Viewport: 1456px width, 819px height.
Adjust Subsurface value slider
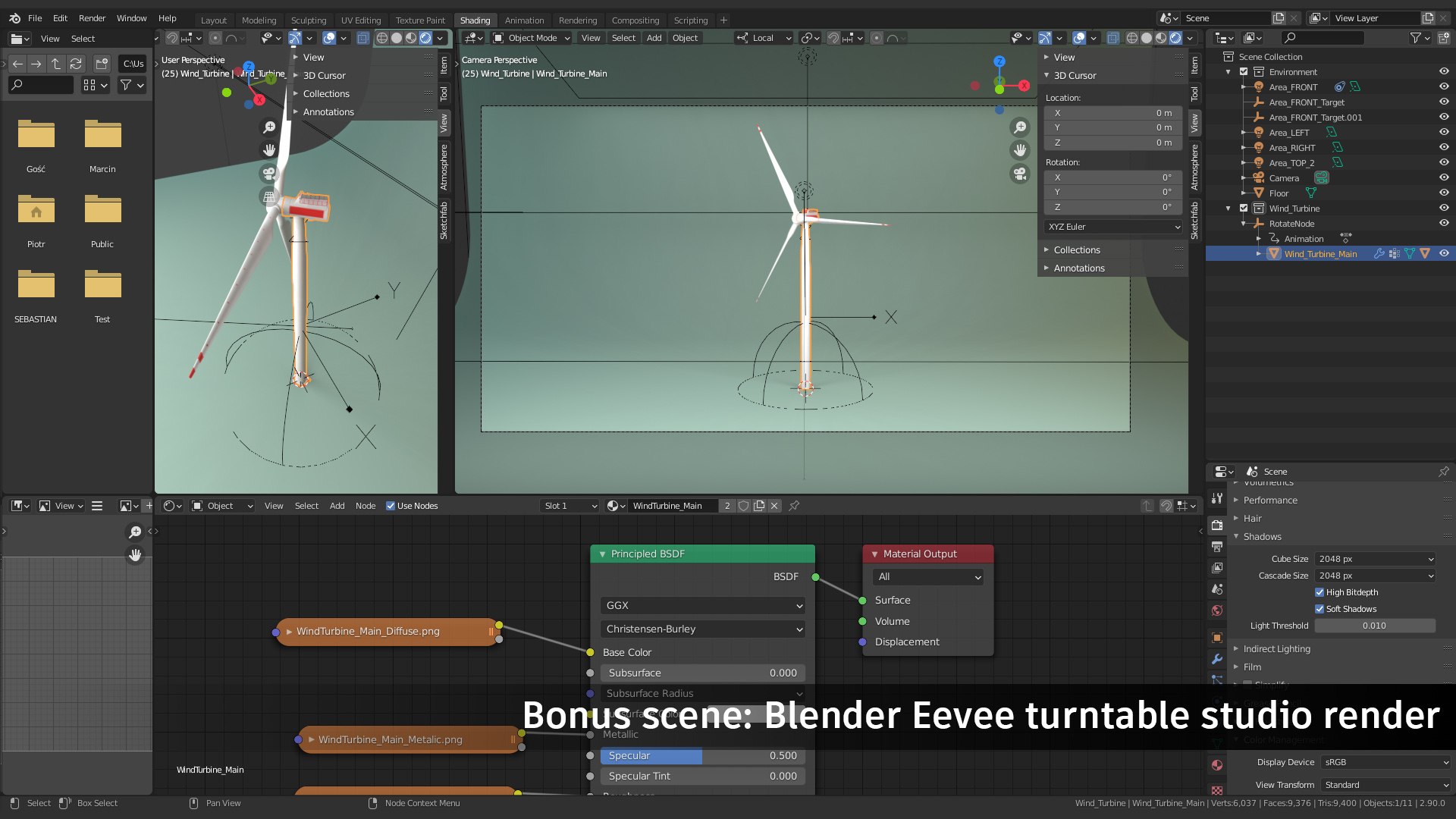[702, 673]
